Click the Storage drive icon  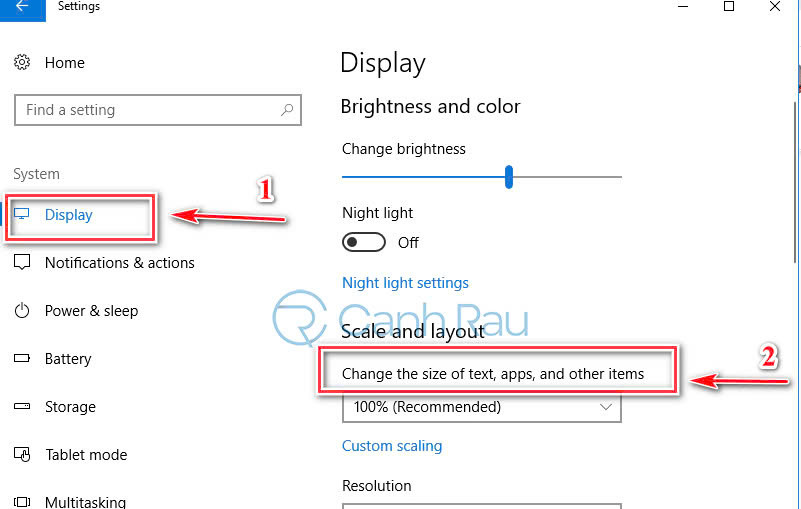(x=22, y=407)
